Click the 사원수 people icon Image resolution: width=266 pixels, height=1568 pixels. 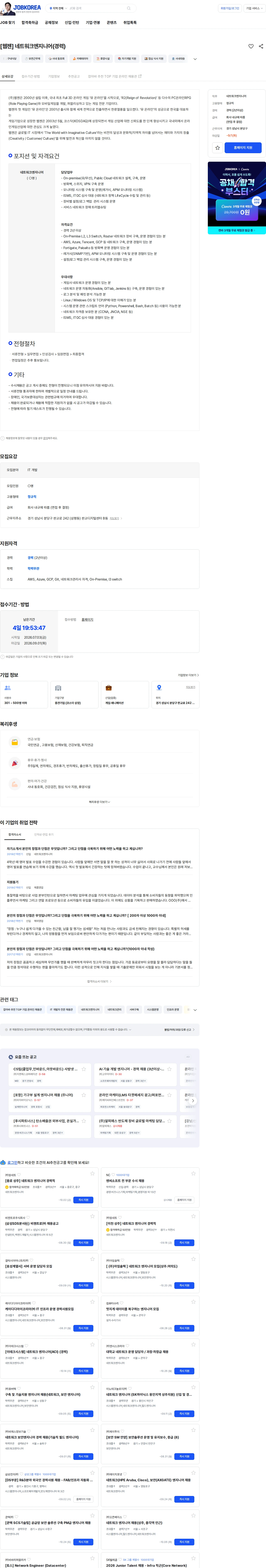pyautogui.click(x=7, y=688)
